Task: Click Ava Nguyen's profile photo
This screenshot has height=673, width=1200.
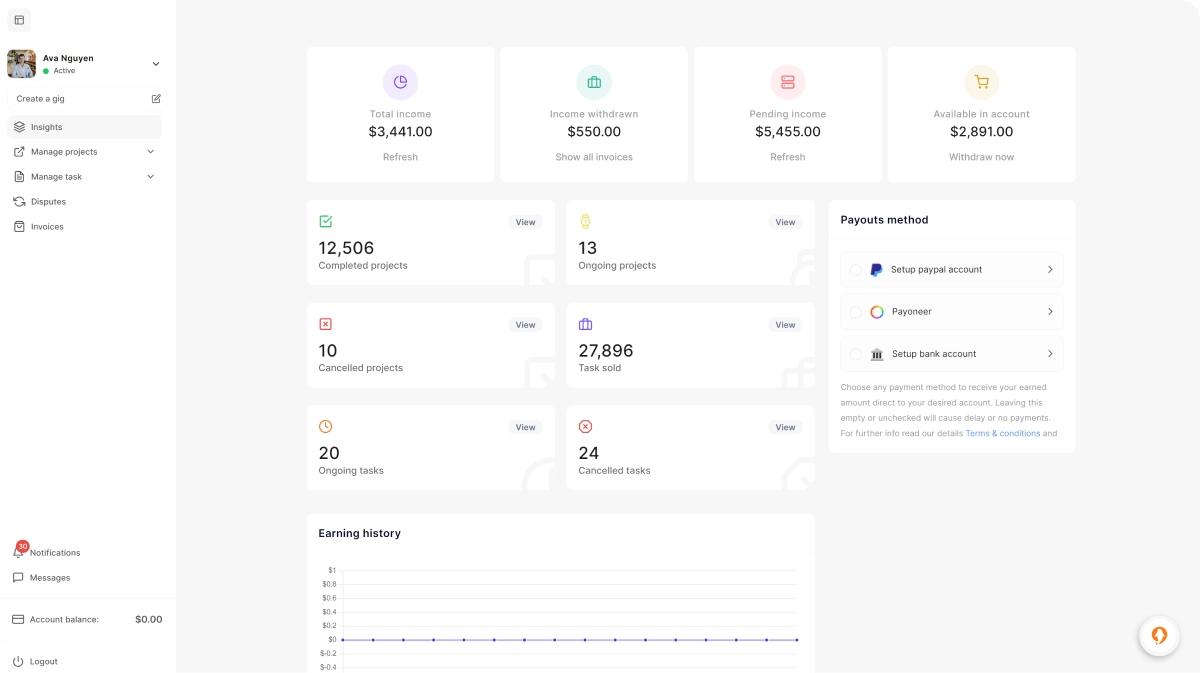Action: (21, 64)
